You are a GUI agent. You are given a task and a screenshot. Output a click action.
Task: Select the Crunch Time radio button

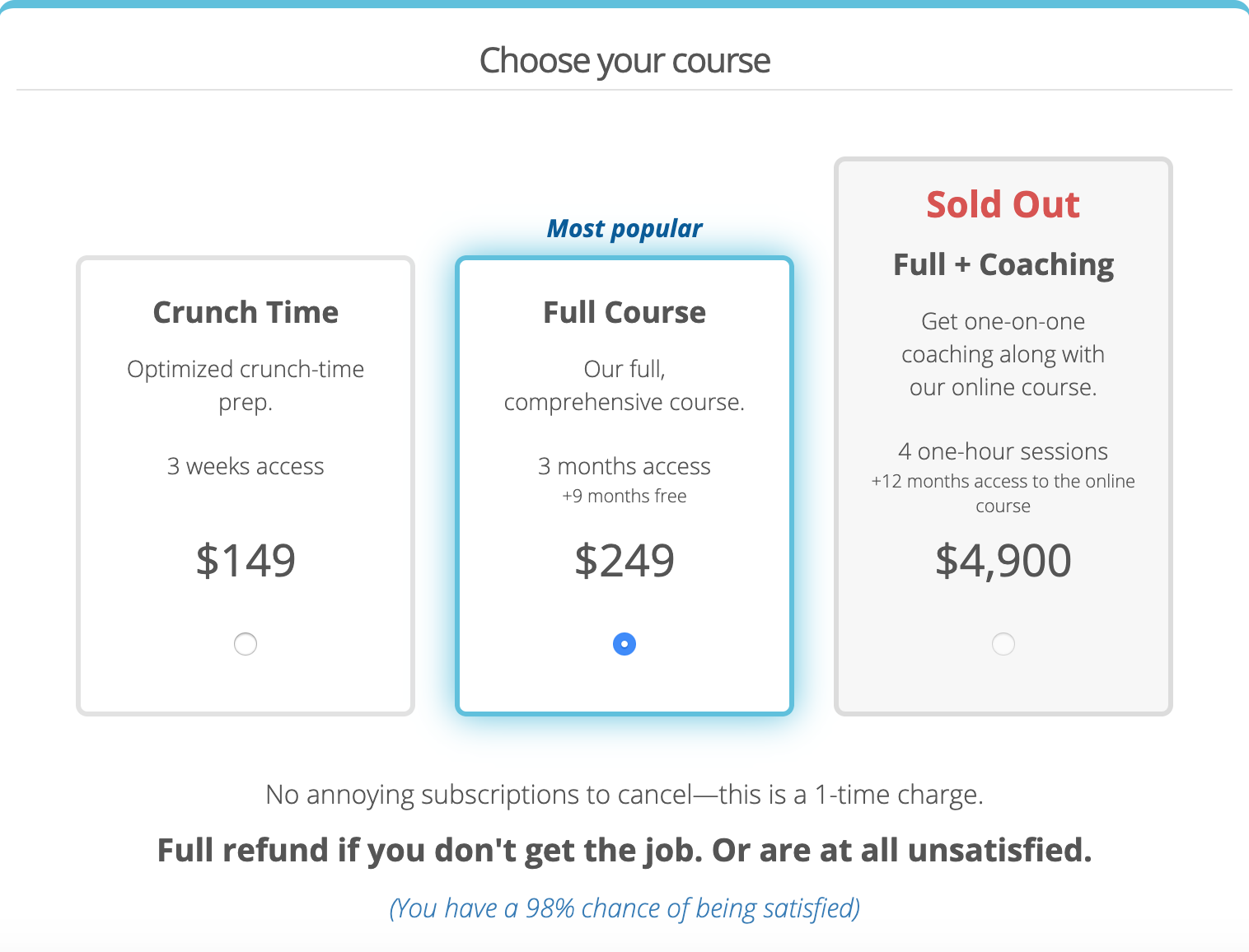point(246,644)
